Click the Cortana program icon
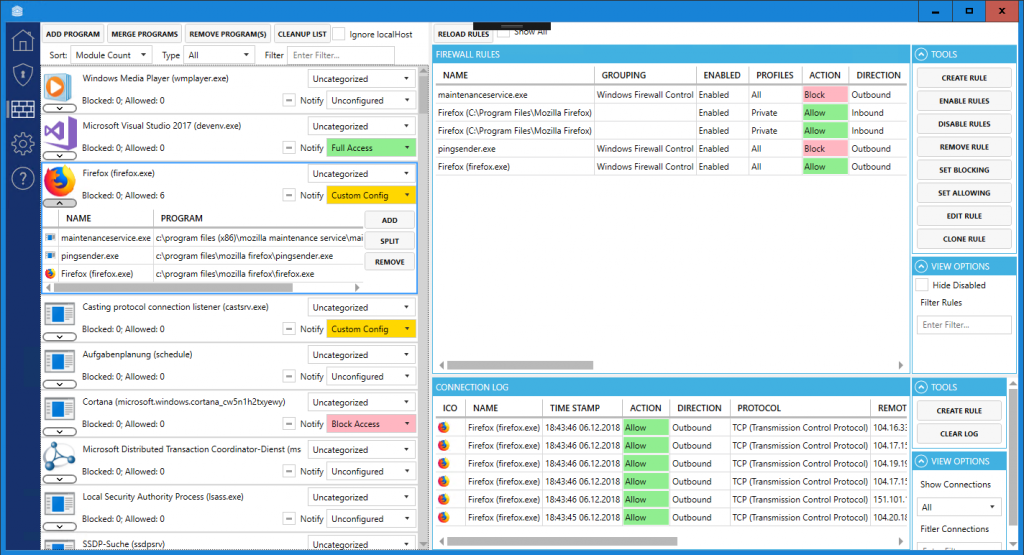 59,410
